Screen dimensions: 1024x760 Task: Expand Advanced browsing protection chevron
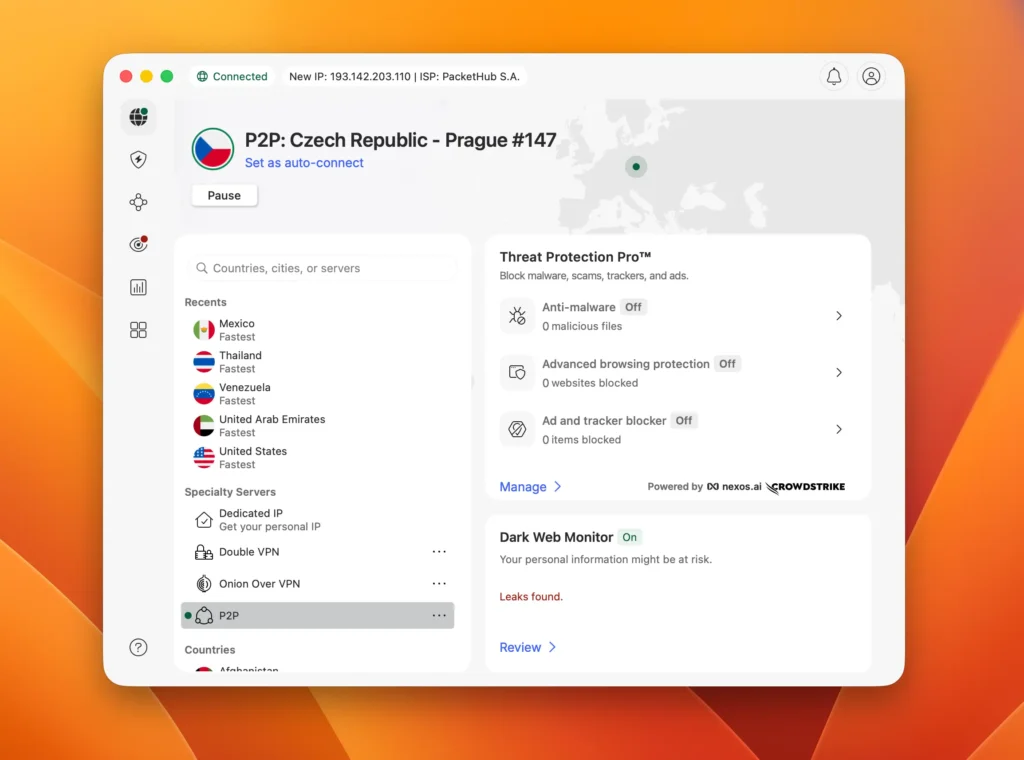coord(839,373)
